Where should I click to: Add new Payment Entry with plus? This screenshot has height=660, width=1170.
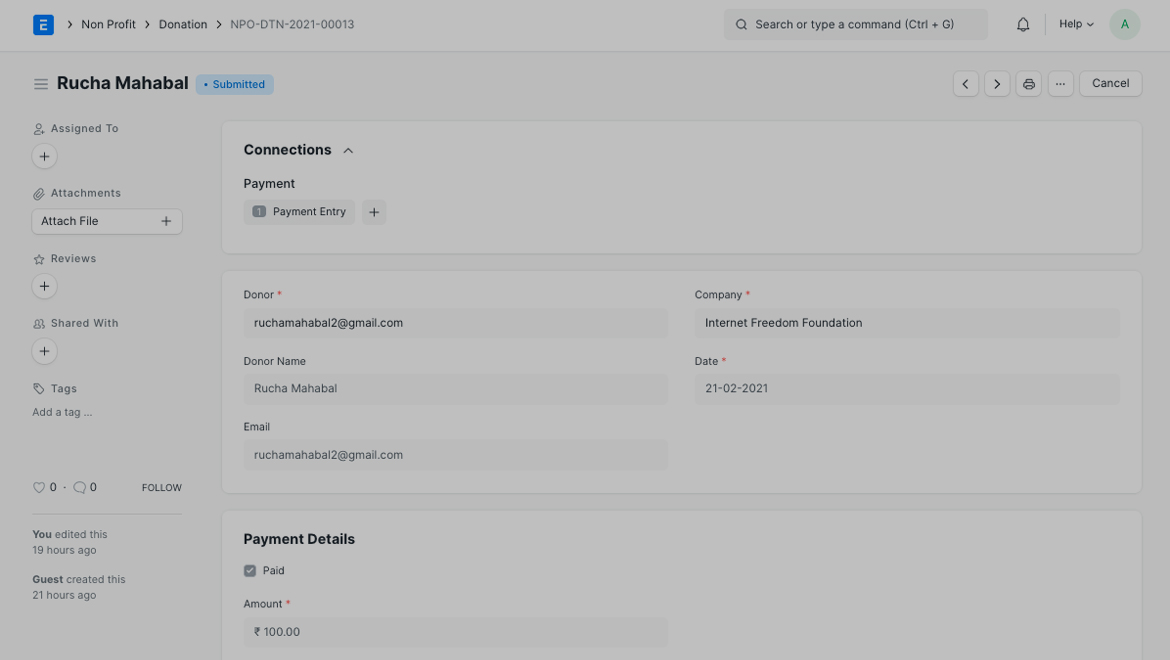pyautogui.click(x=374, y=212)
